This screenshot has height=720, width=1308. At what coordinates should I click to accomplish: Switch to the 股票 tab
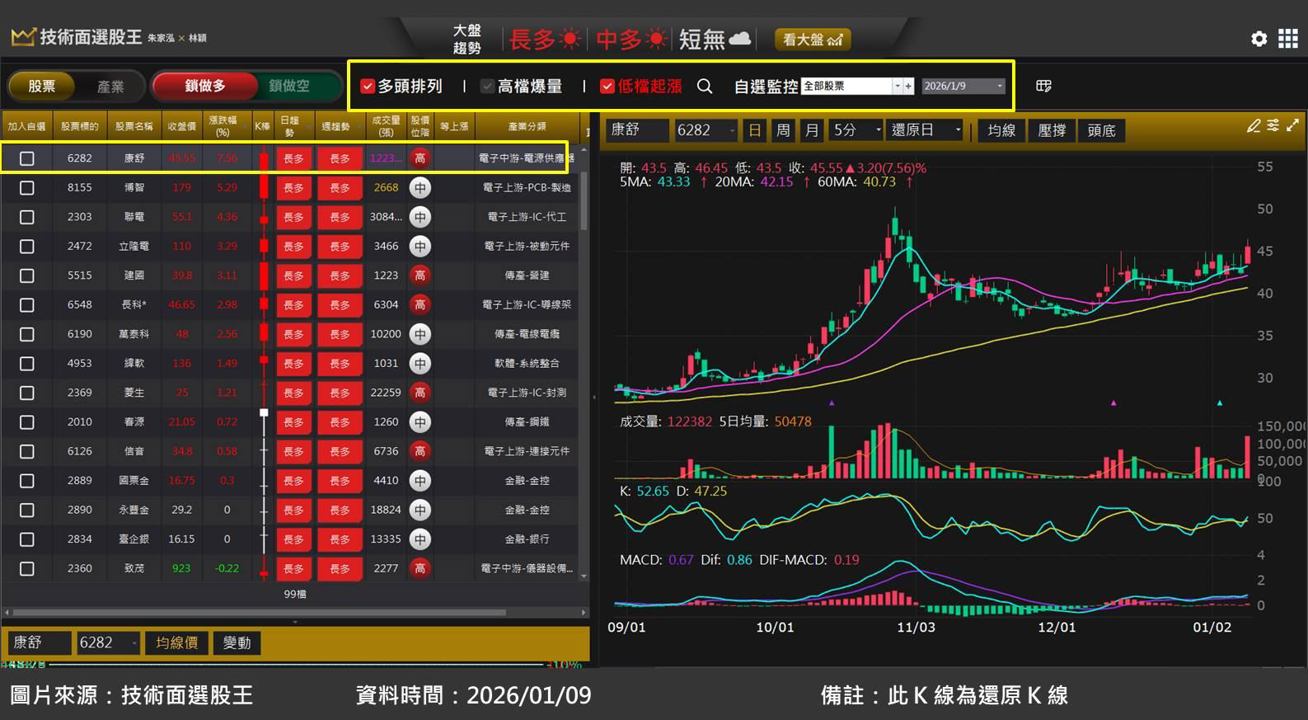click(x=42, y=86)
